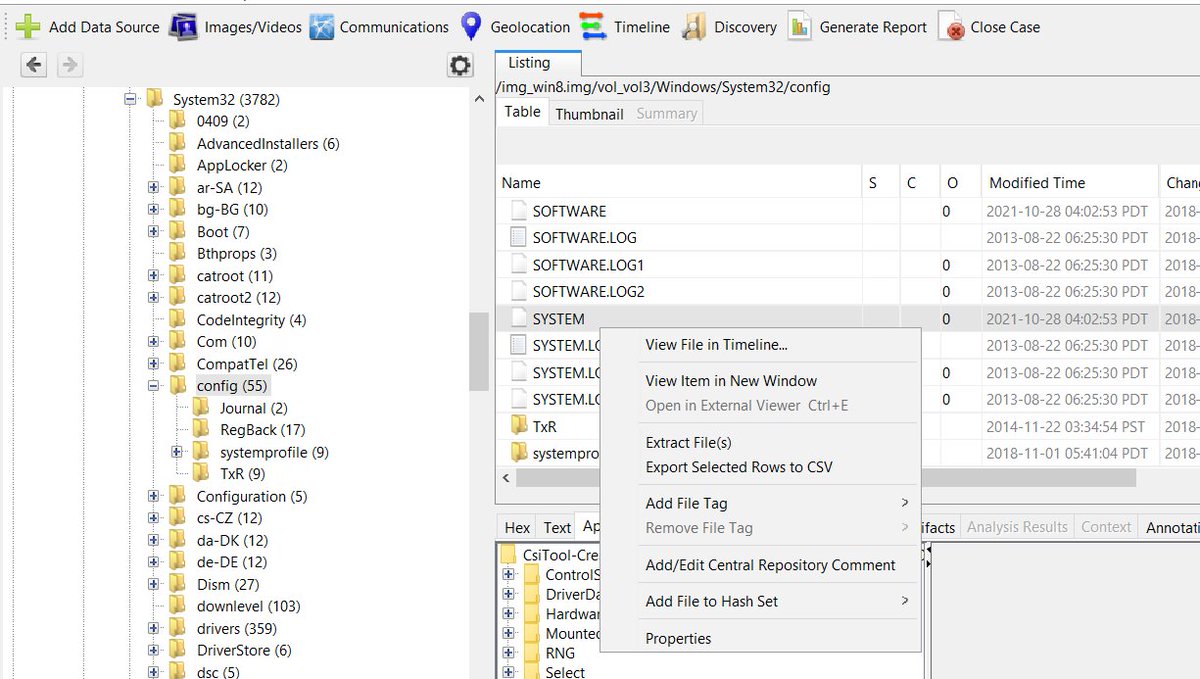
Task: Click the scroll-left arrow of the table
Action: [x=506, y=478]
